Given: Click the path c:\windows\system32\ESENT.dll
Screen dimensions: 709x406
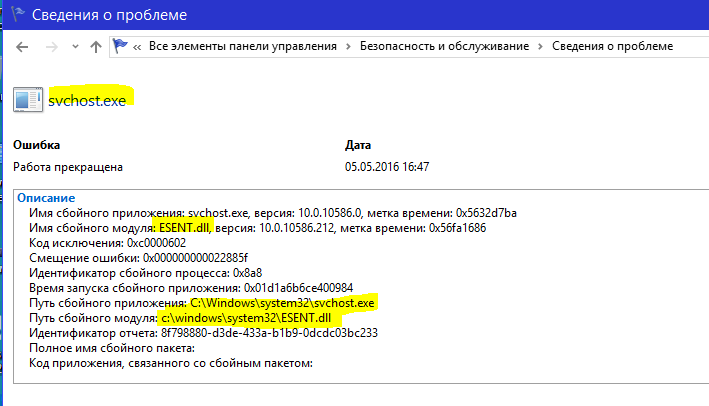Looking at the screenshot, I should click(246, 318).
